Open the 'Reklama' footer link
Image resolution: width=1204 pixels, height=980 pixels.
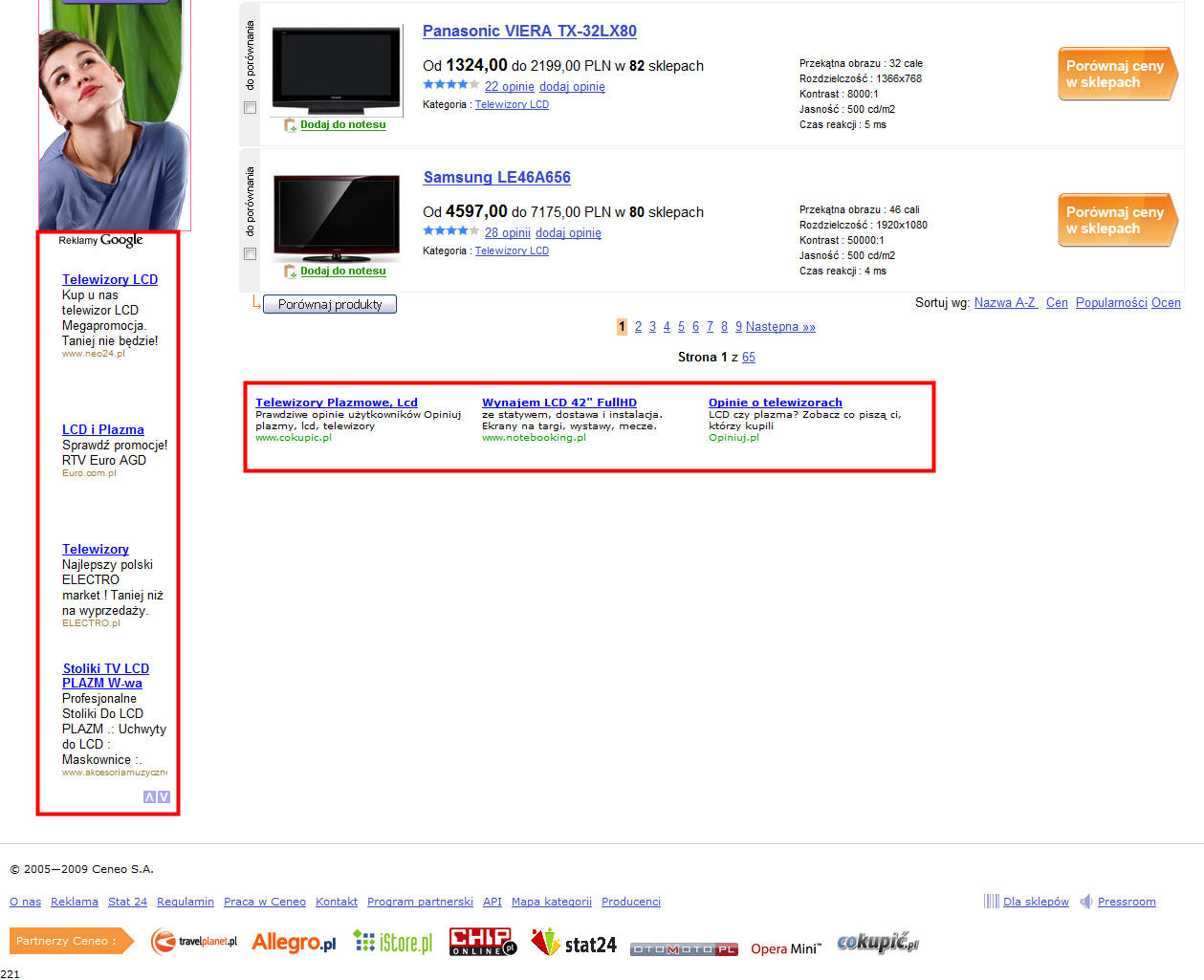[x=75, y=902]
